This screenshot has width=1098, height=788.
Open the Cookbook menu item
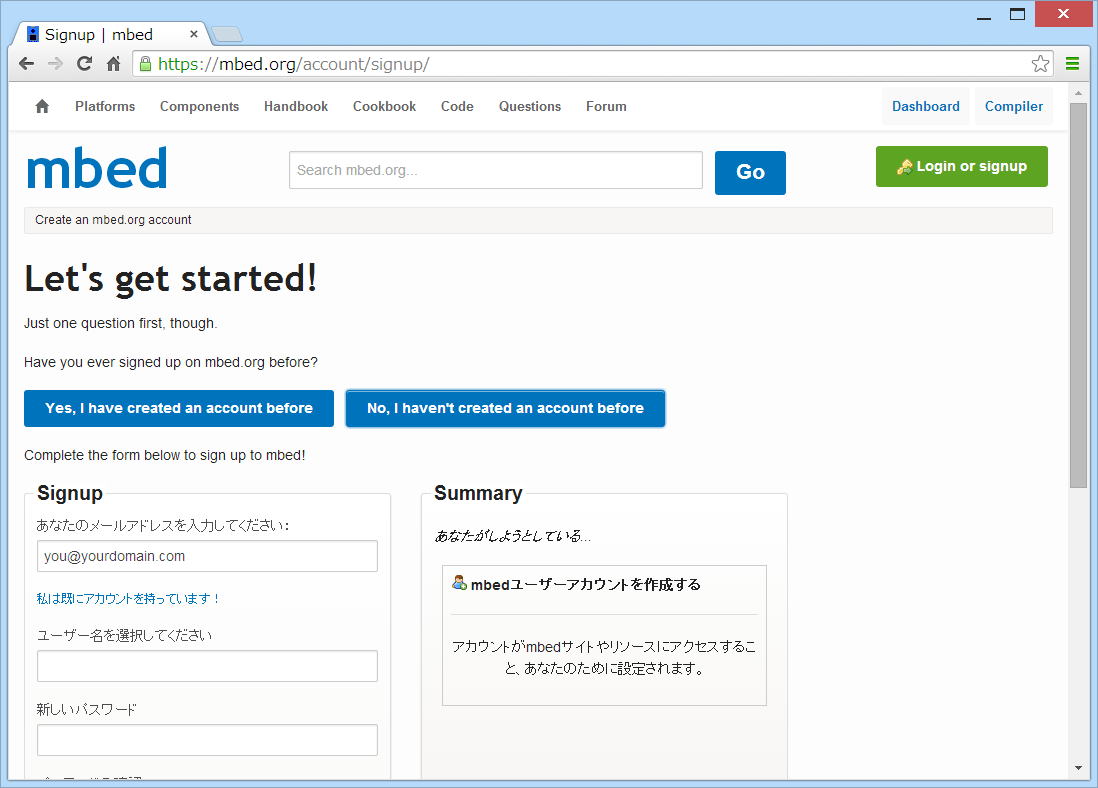pos(384,106)
